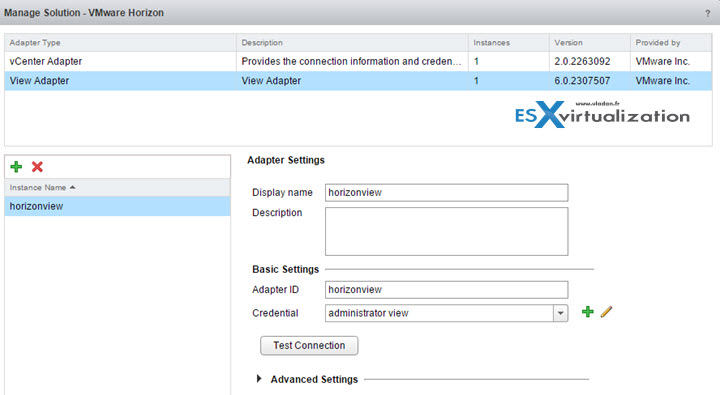Viewport: 720px width, 395px height.
Task: Click the Description column header
Action: [352, 43]
